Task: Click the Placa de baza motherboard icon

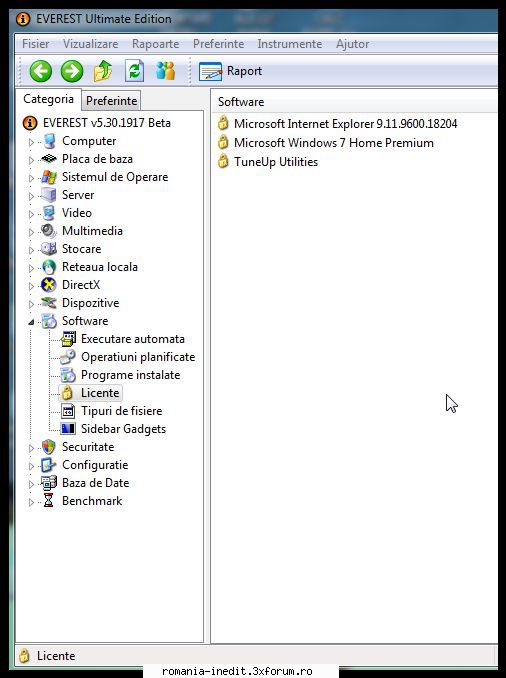Action: [49, 159]
